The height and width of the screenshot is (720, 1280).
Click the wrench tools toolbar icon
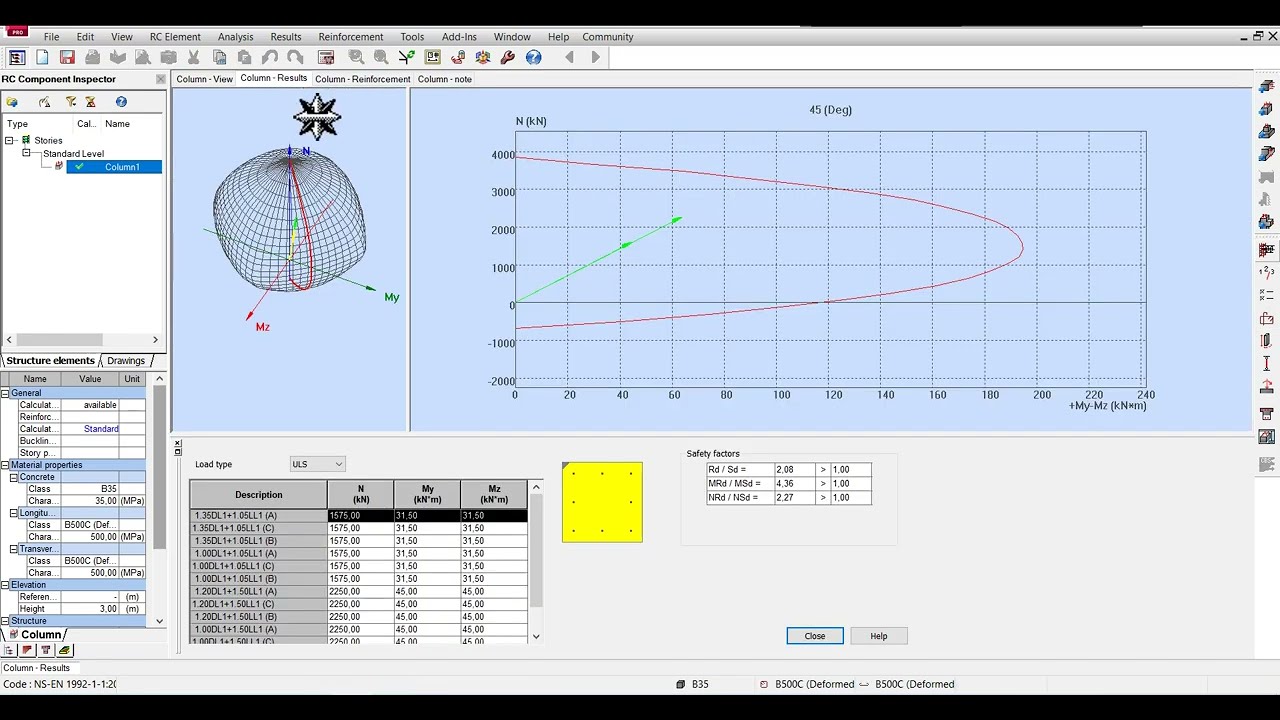coord(508,58)
